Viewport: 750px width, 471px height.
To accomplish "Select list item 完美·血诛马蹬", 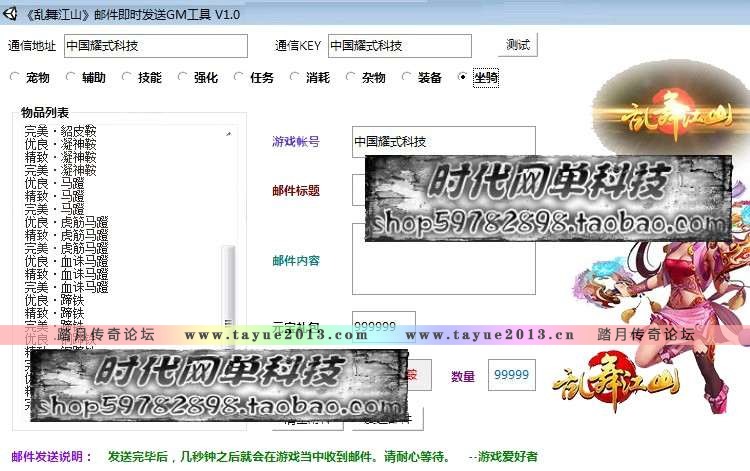I will pyautogui.click(x=66, y=287).
